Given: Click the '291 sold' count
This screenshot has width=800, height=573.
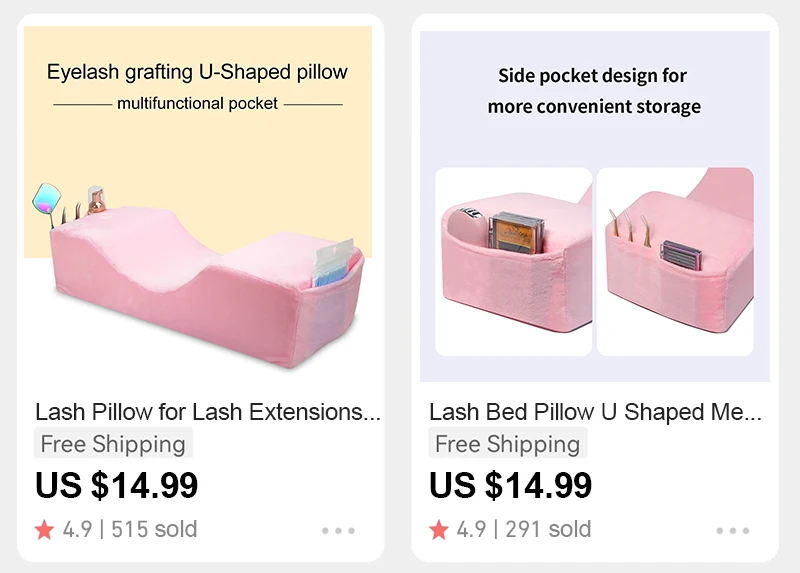Looking at the screenshot, I should click(x=548, y=530).
